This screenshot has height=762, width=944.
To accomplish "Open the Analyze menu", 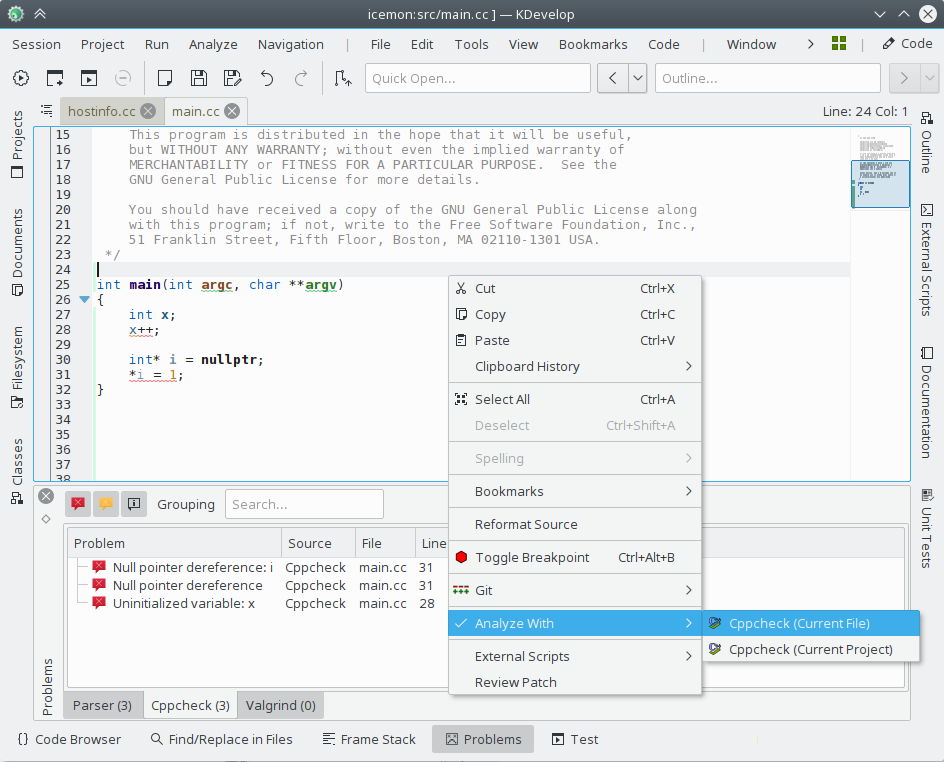I will point(213,44).
